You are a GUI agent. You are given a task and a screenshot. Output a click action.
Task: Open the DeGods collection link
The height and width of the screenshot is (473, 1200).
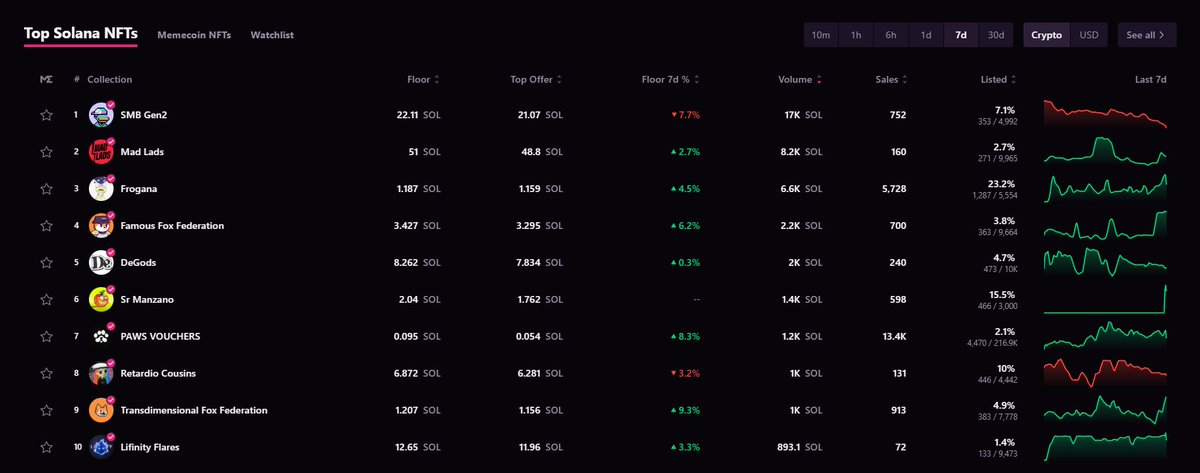coord(138,263)
